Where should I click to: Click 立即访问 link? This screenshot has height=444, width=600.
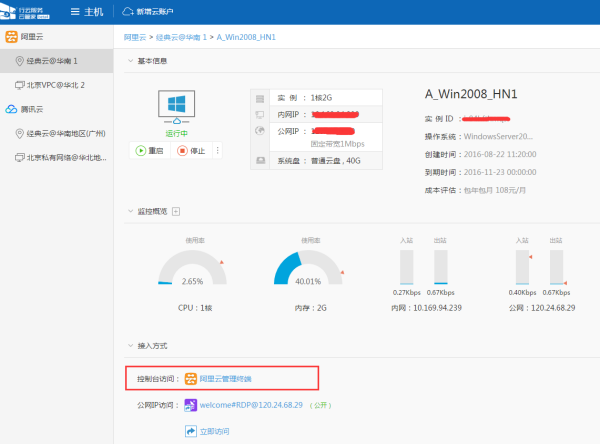click(214, 431)
